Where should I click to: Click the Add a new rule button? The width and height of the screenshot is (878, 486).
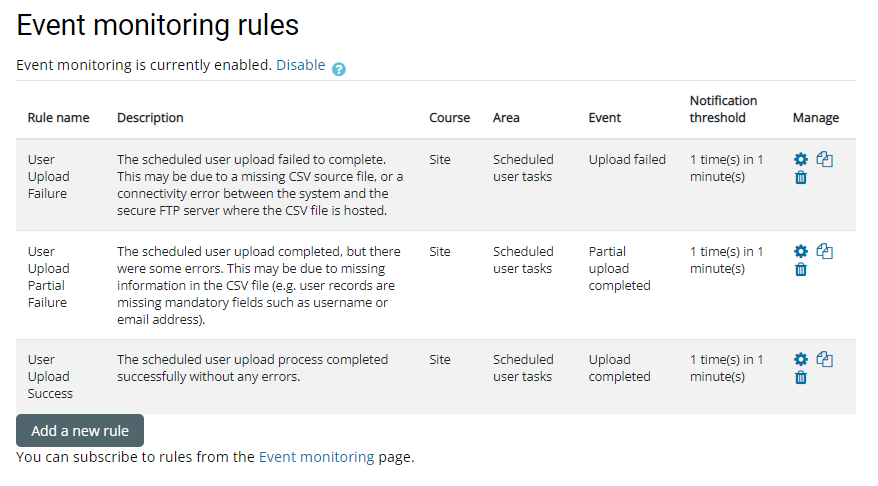[x=80, y=431]
